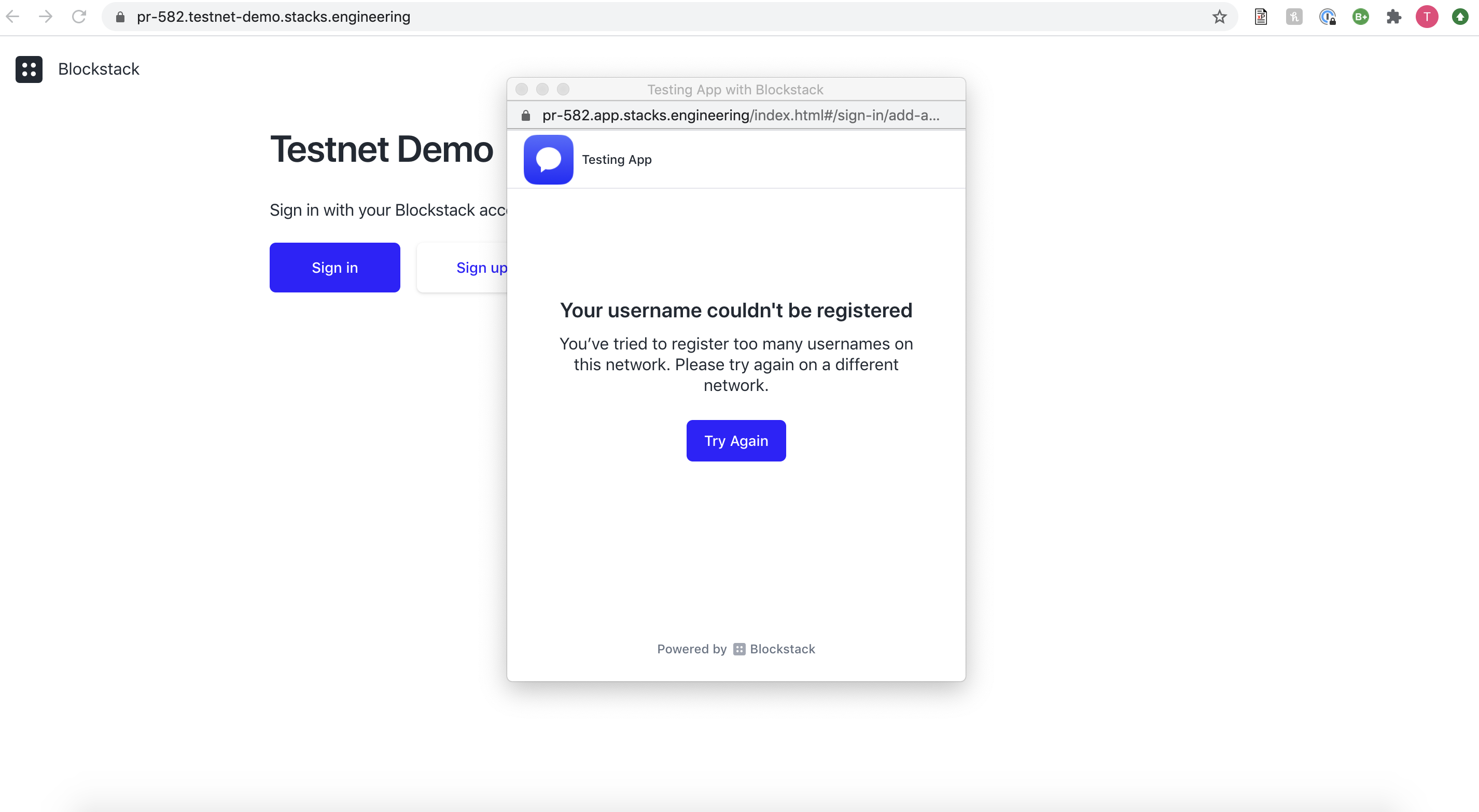Navigate back using the back arrow
Image resolution: width=1479 pixels, height=812 pixels.
coord(12,17)
